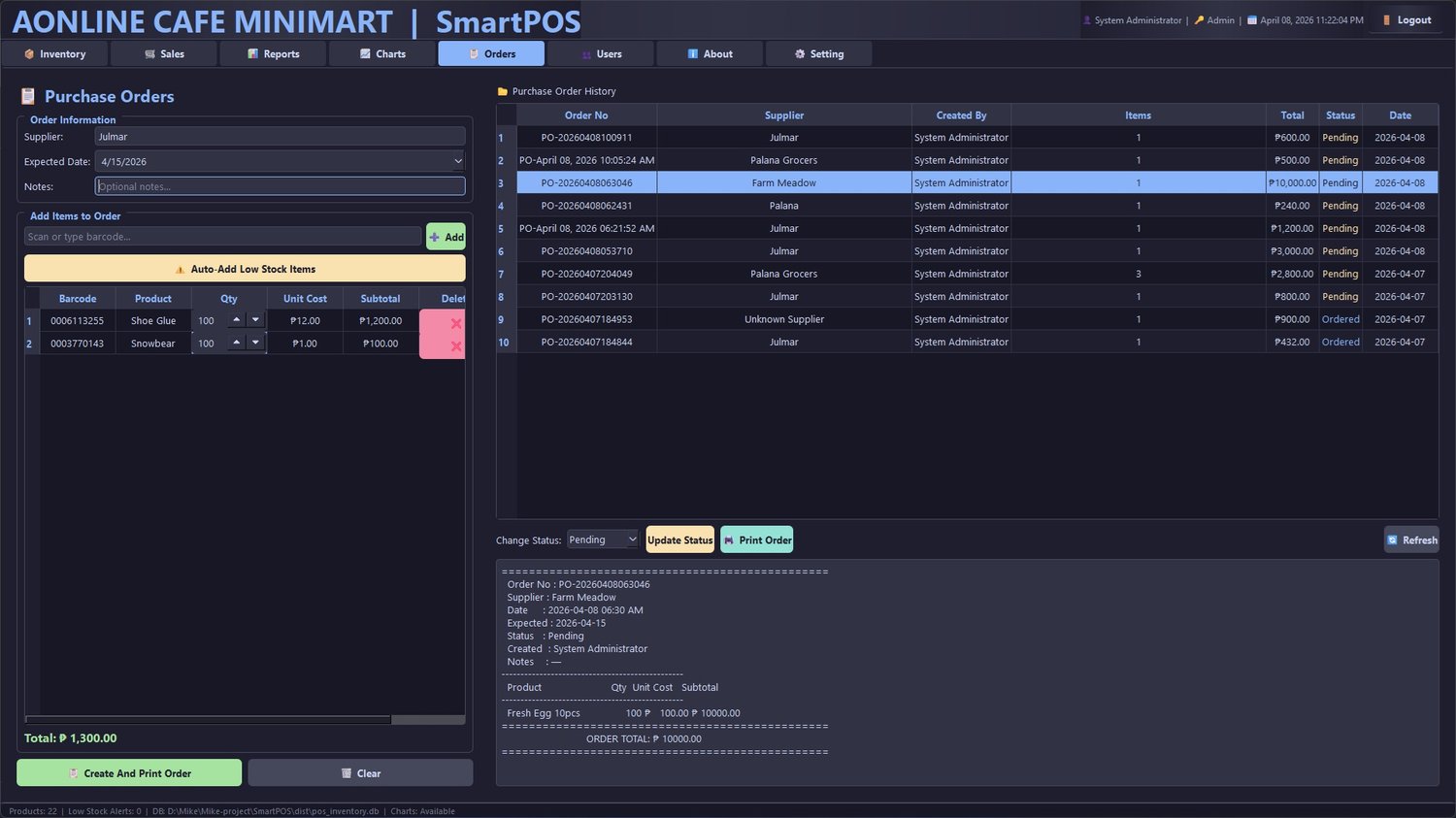Screen dimensions: 1456x818
Task: Click the Logout button
Action: click(1406, 19)
